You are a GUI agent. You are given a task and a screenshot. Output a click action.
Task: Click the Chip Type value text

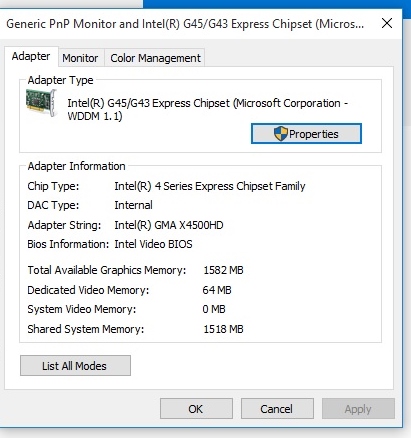tap(210, 186)
